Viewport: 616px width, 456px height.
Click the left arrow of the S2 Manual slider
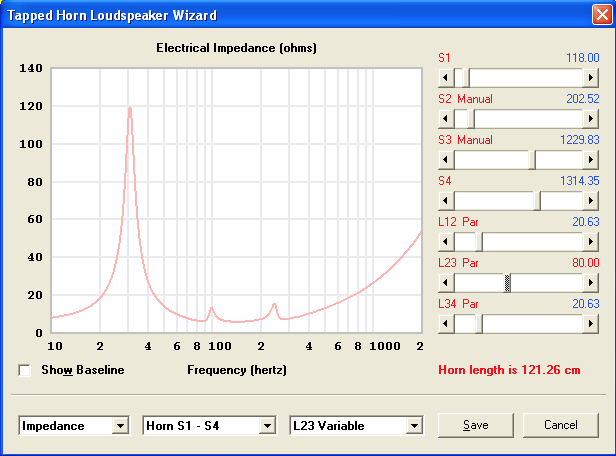(446, 119)
